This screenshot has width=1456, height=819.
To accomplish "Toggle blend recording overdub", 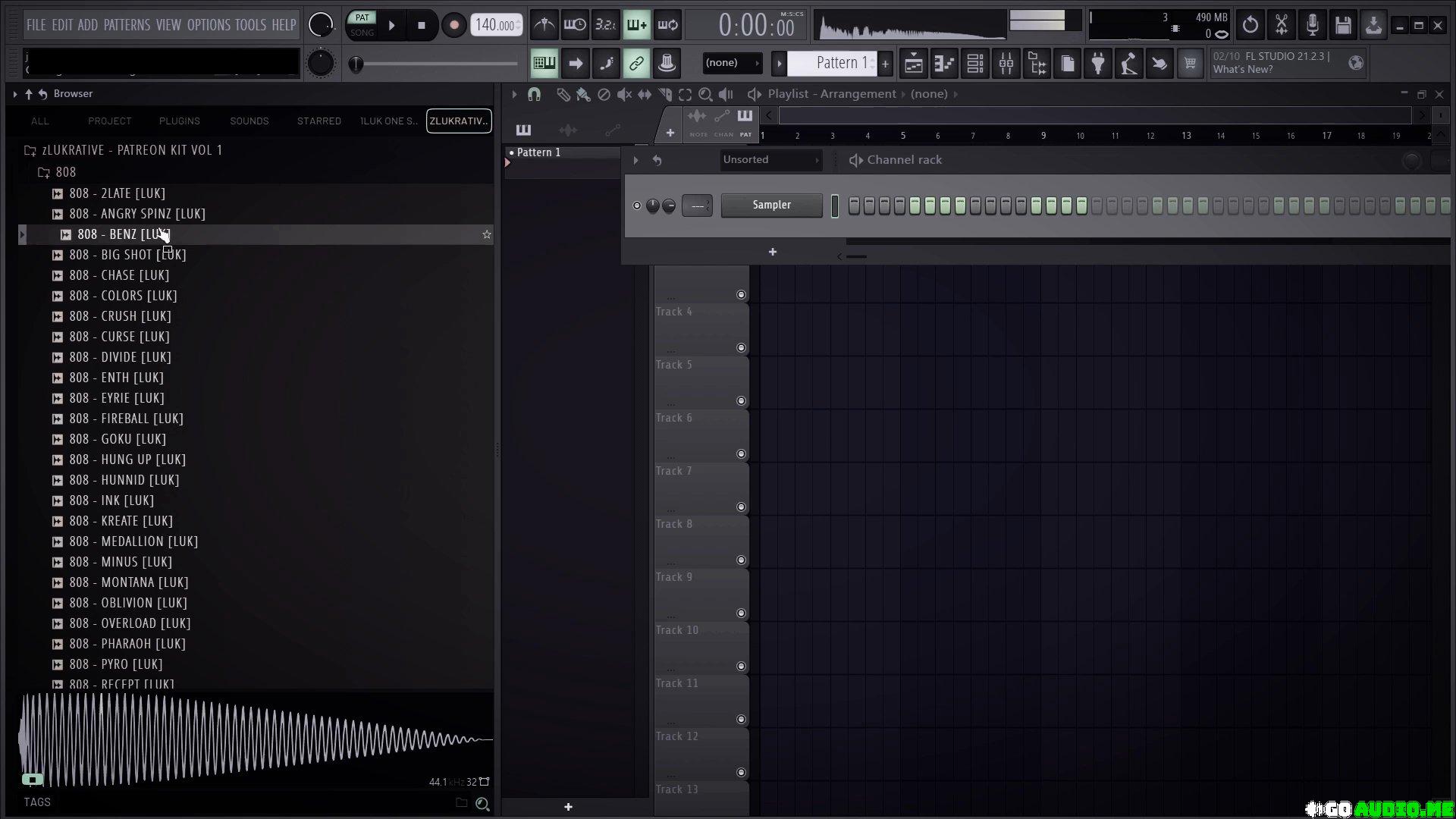I will [636, 25].
